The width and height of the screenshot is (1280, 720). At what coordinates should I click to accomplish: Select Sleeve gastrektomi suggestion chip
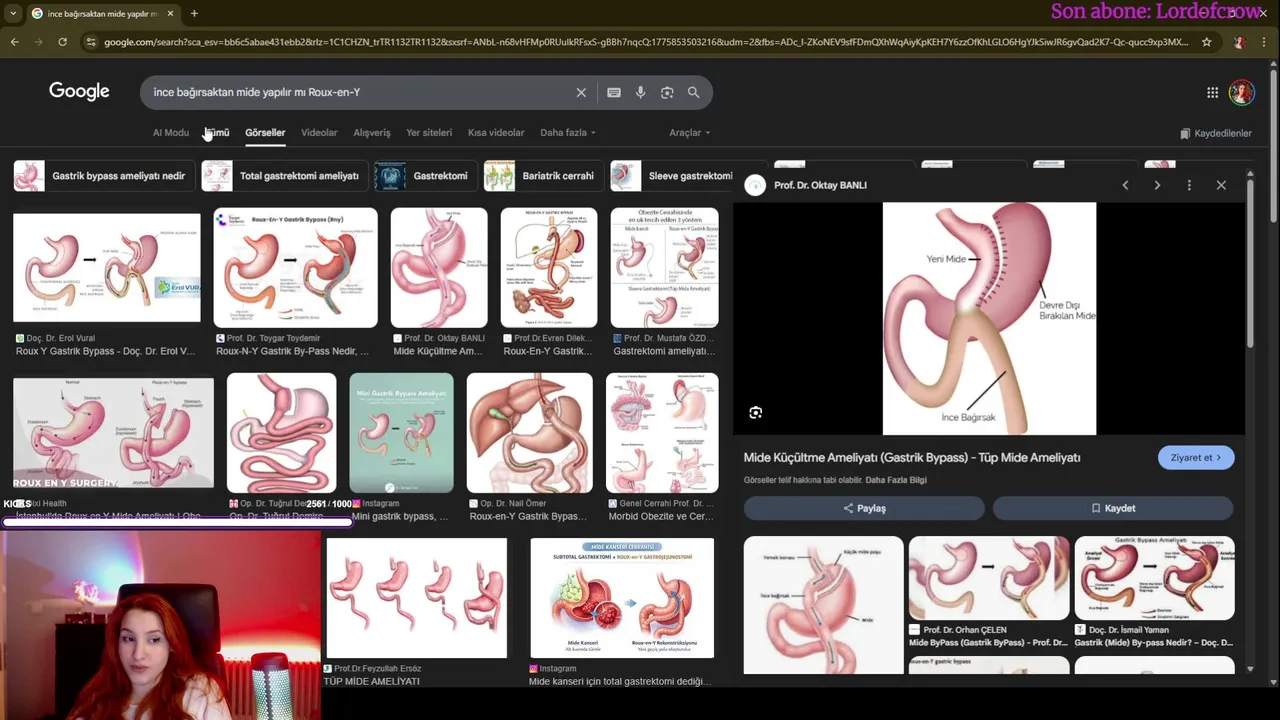click(672, 175)
